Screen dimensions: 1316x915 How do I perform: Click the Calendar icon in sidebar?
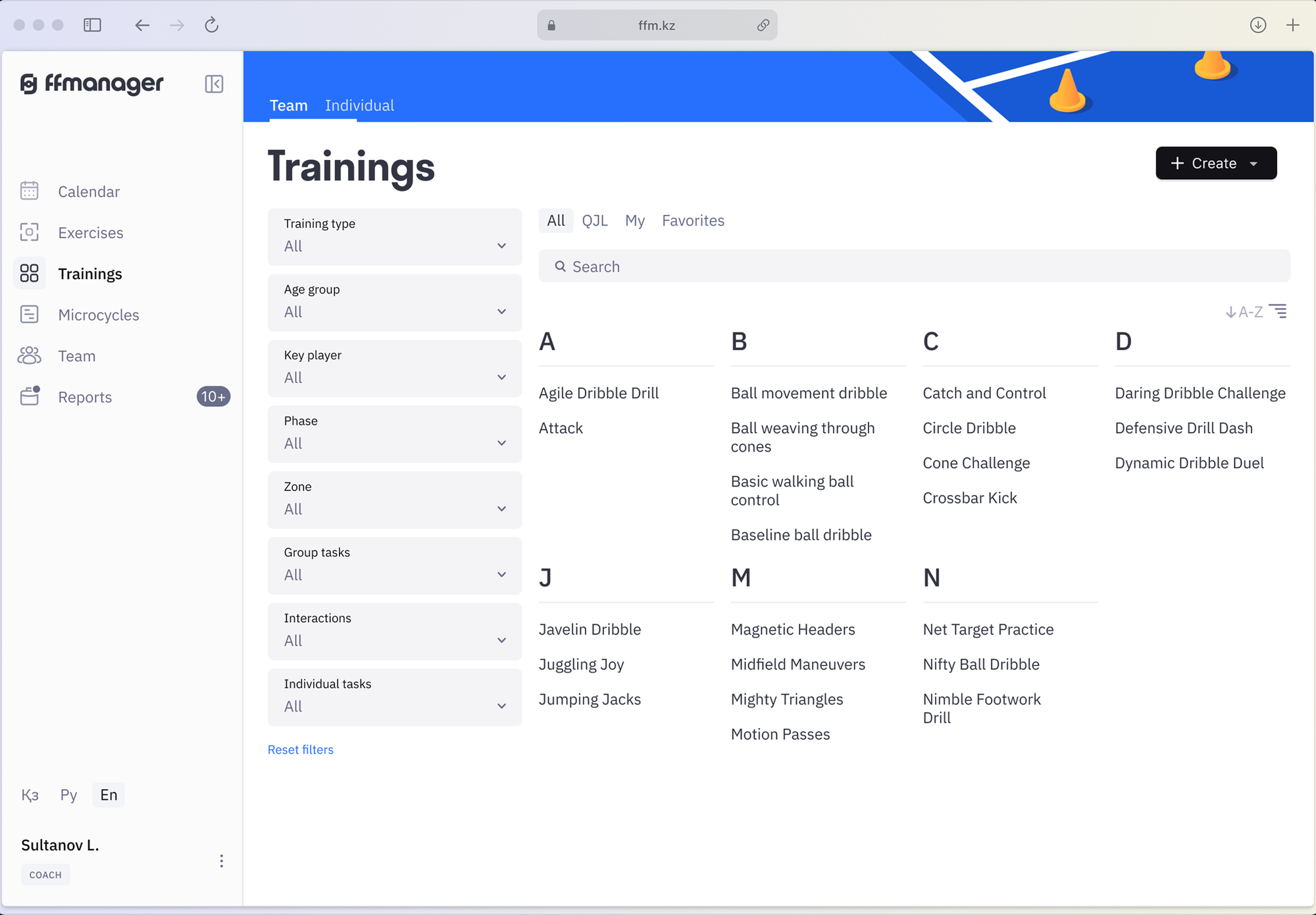click(30, 191)
